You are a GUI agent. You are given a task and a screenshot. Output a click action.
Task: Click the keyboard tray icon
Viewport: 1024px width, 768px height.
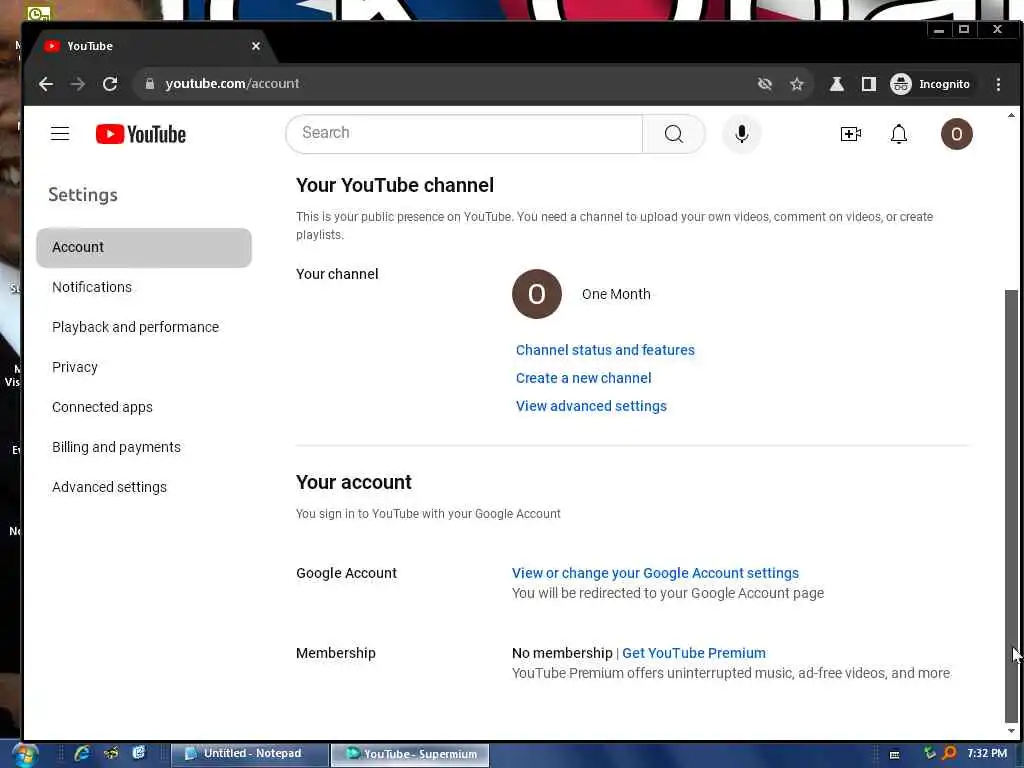pyautogui.click(x=894, y=755)
